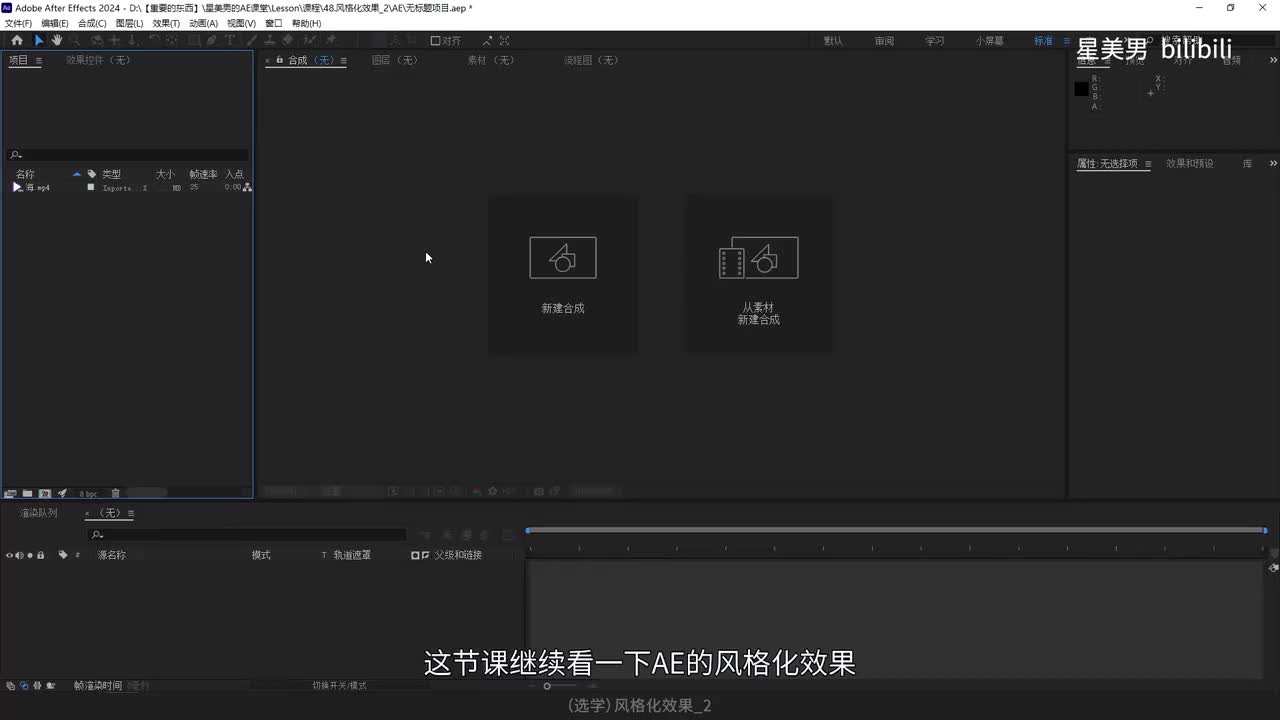Click the Home icon in toolbar
1280x720 pixels.
point(16,40)
